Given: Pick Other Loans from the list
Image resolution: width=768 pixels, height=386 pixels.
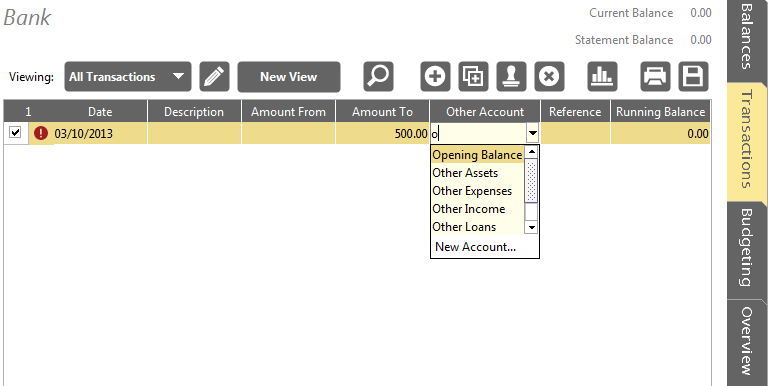Looking at the screenshot, I should point(477,227).
